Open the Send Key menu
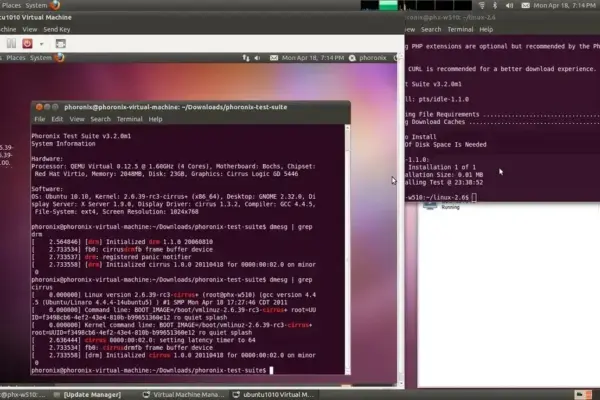This screenshot has height=400, width=600. [x=57, y=29]
